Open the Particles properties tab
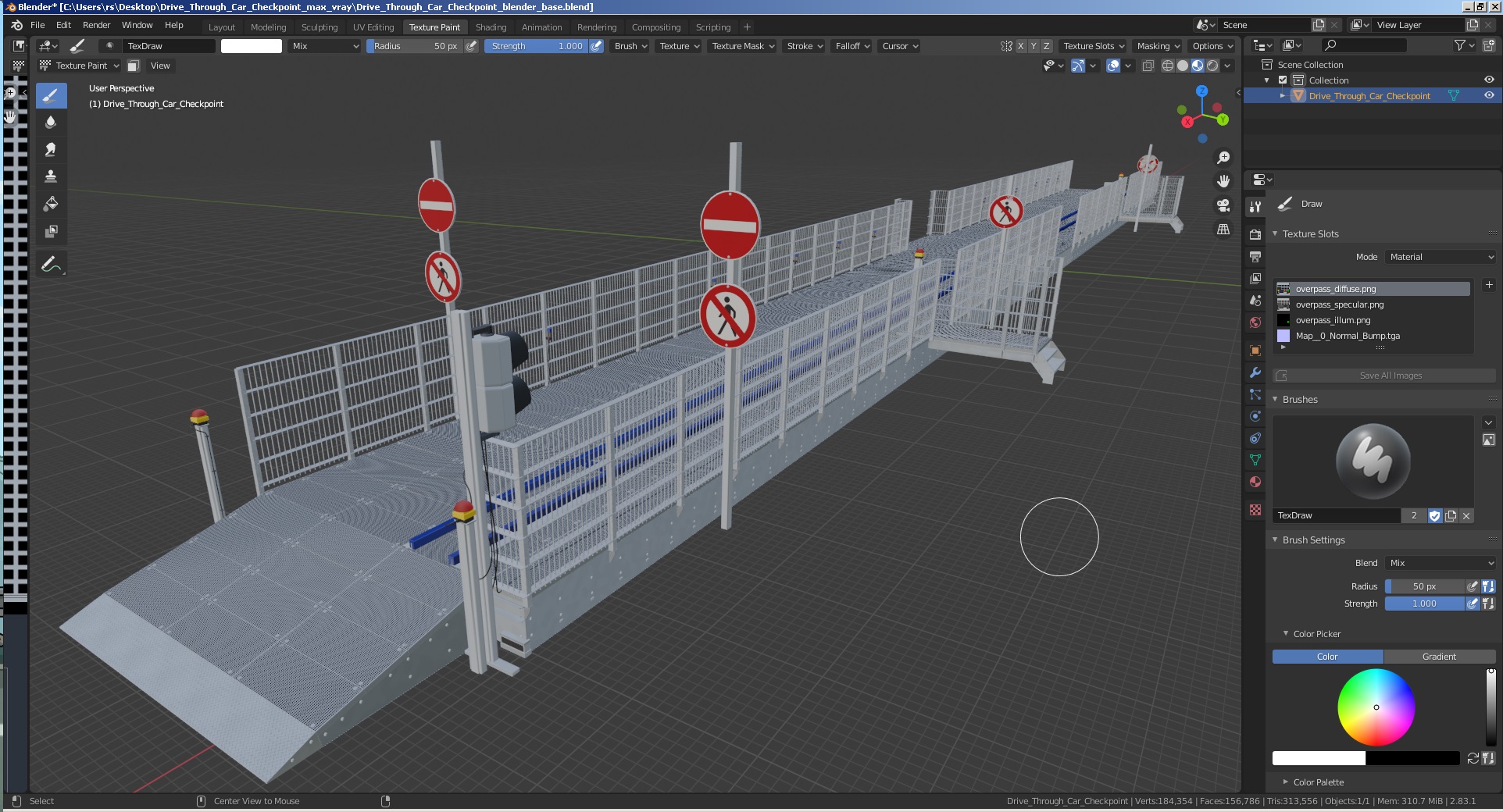Viewport: 1503px width, 812px height. [1255, 394]
